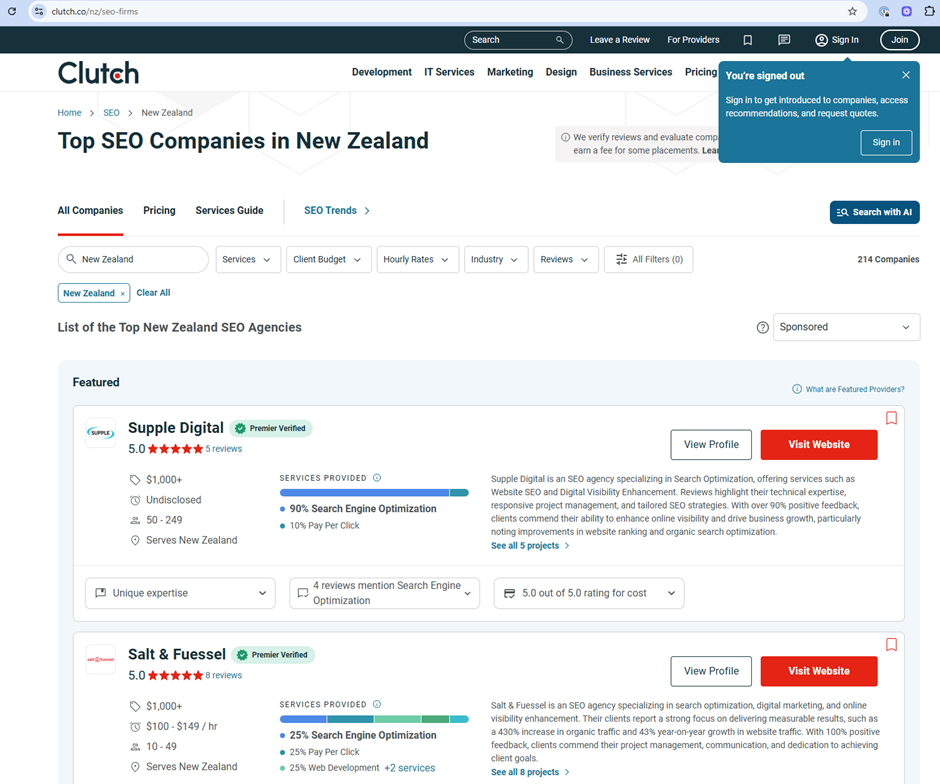Click Clear All filters link
940x784 pixels.
[x=153, y=293]
